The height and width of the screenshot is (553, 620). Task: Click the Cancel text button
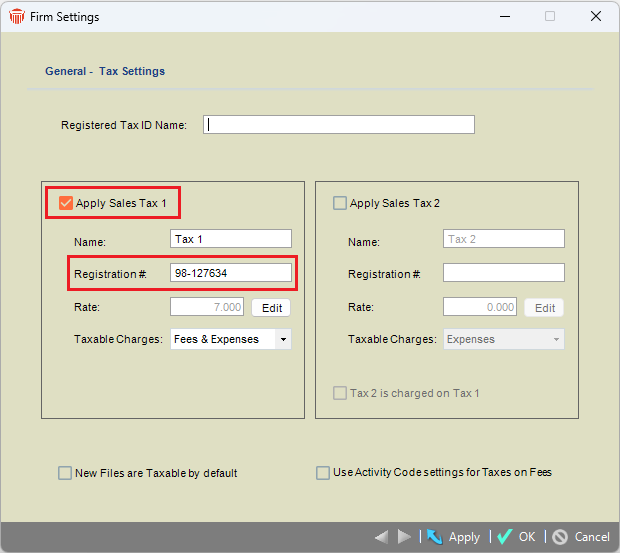click(x=592, y=537)
